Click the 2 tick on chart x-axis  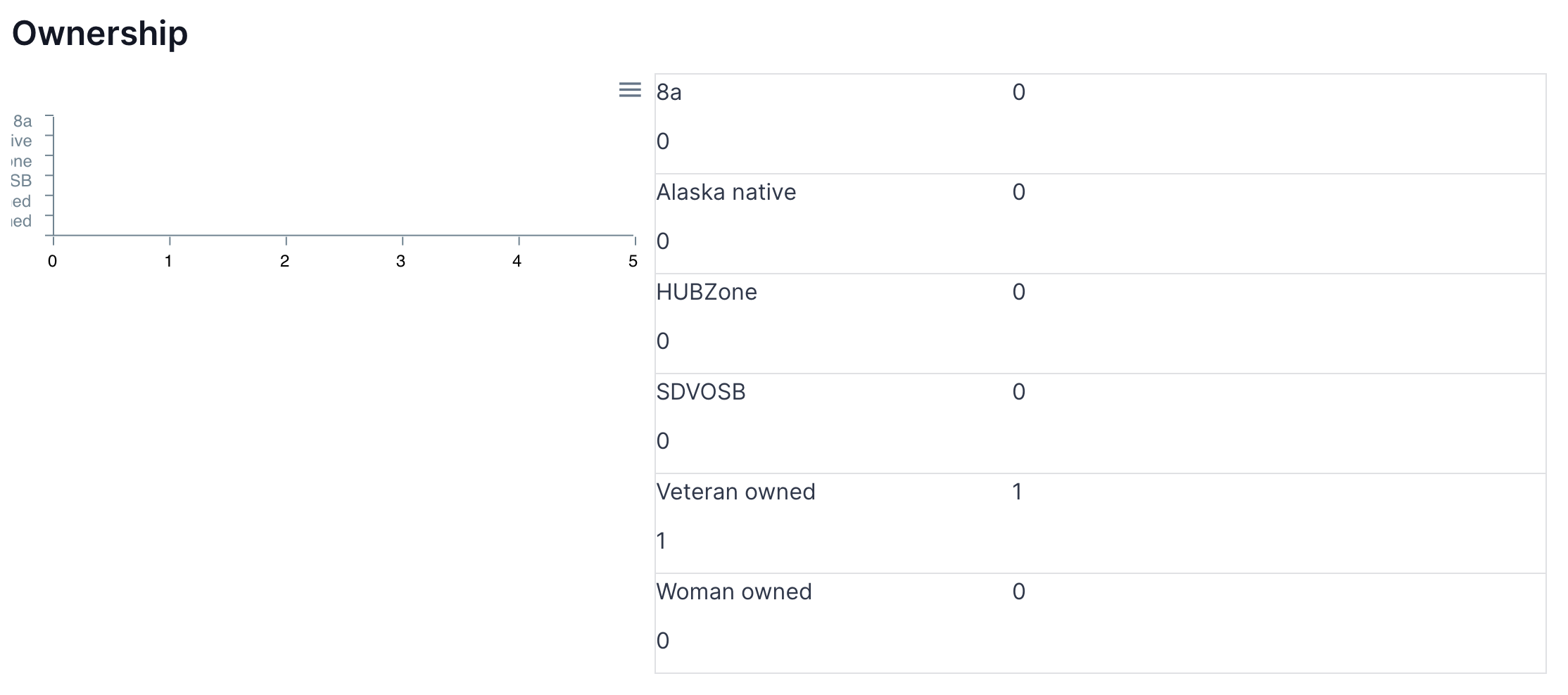point(284,262)
